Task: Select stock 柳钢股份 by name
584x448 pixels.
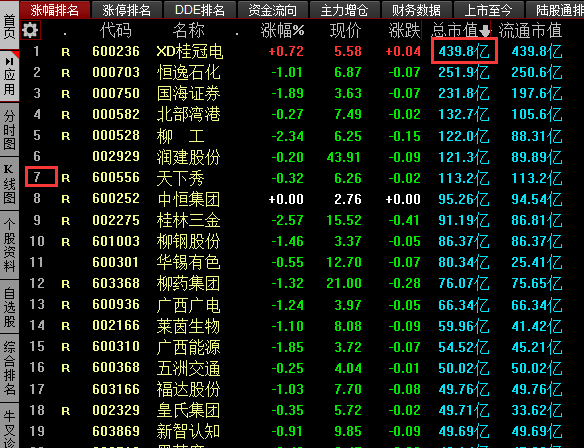Action: coord(188,241)
